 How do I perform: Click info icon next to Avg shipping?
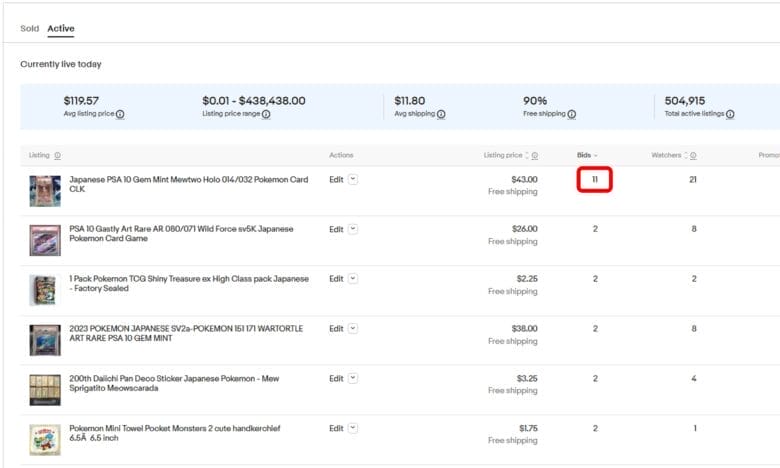coord(441,114)
